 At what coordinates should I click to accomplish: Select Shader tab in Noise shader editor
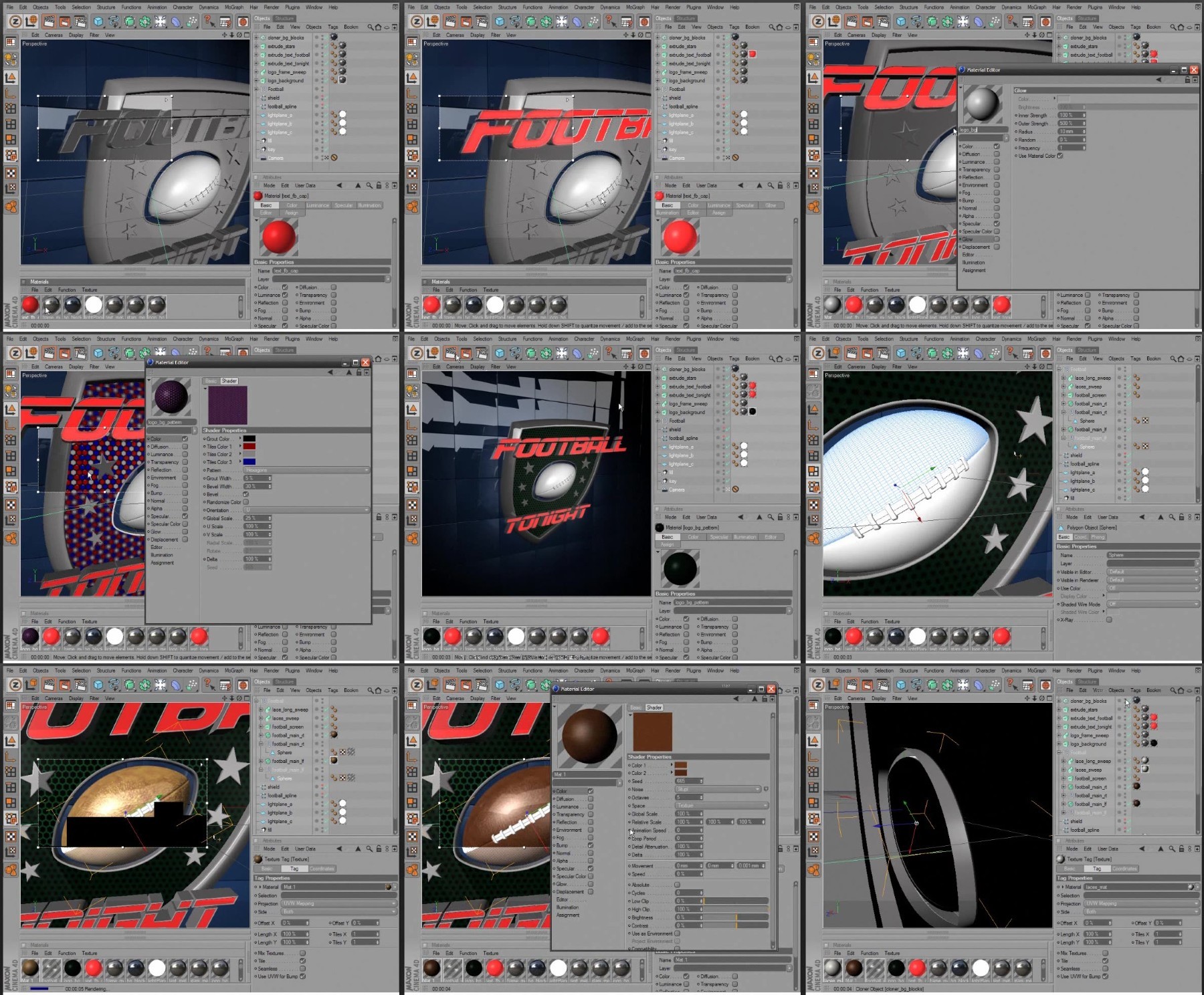[654, 707]
